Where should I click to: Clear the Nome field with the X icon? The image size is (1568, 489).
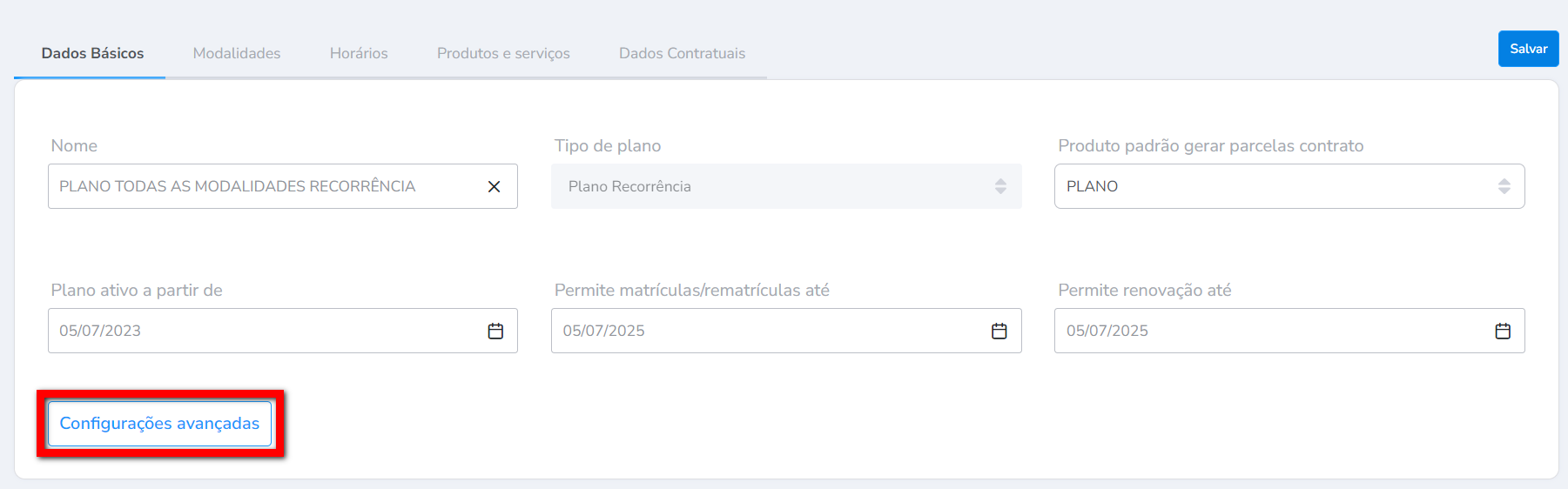click(x=494, y=187)
